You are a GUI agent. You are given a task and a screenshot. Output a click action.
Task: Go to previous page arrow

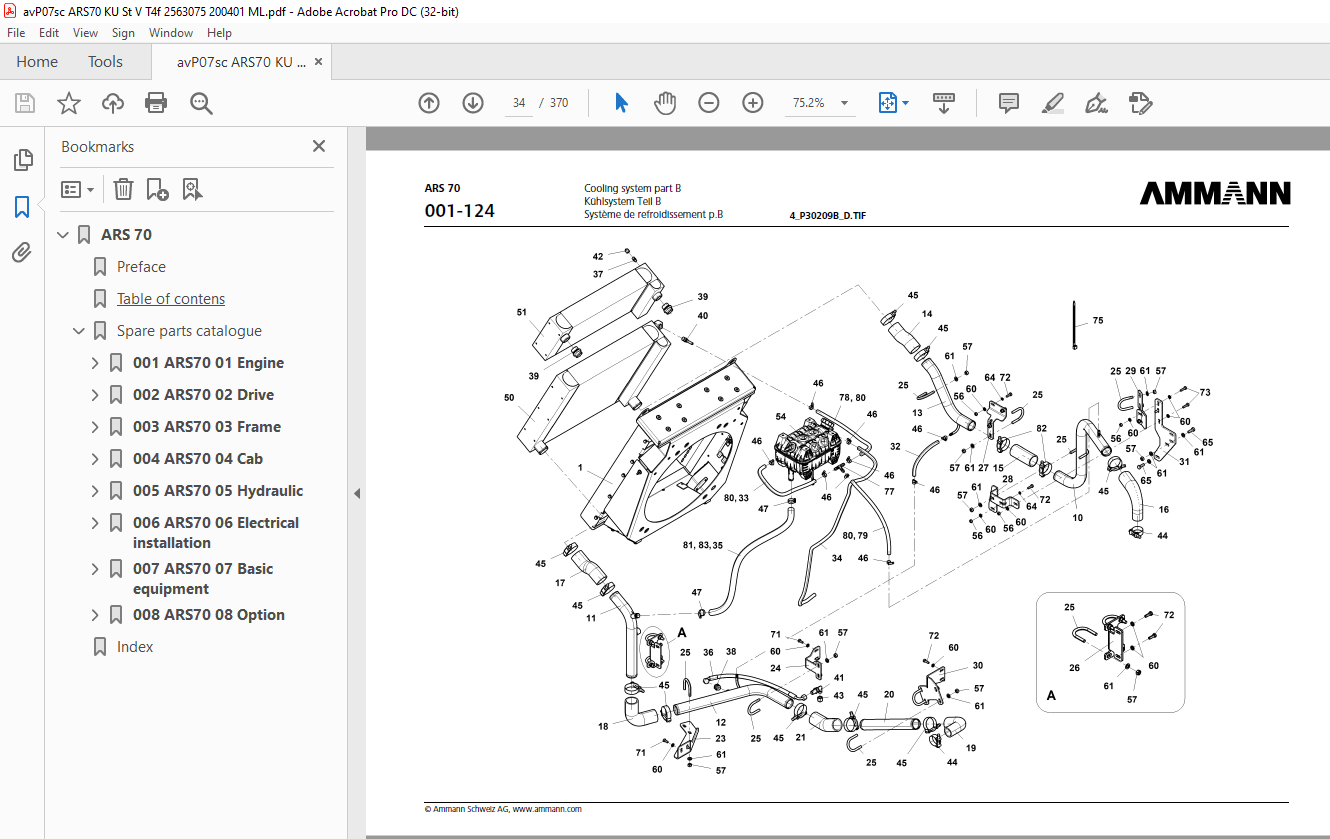pos(429,103)
